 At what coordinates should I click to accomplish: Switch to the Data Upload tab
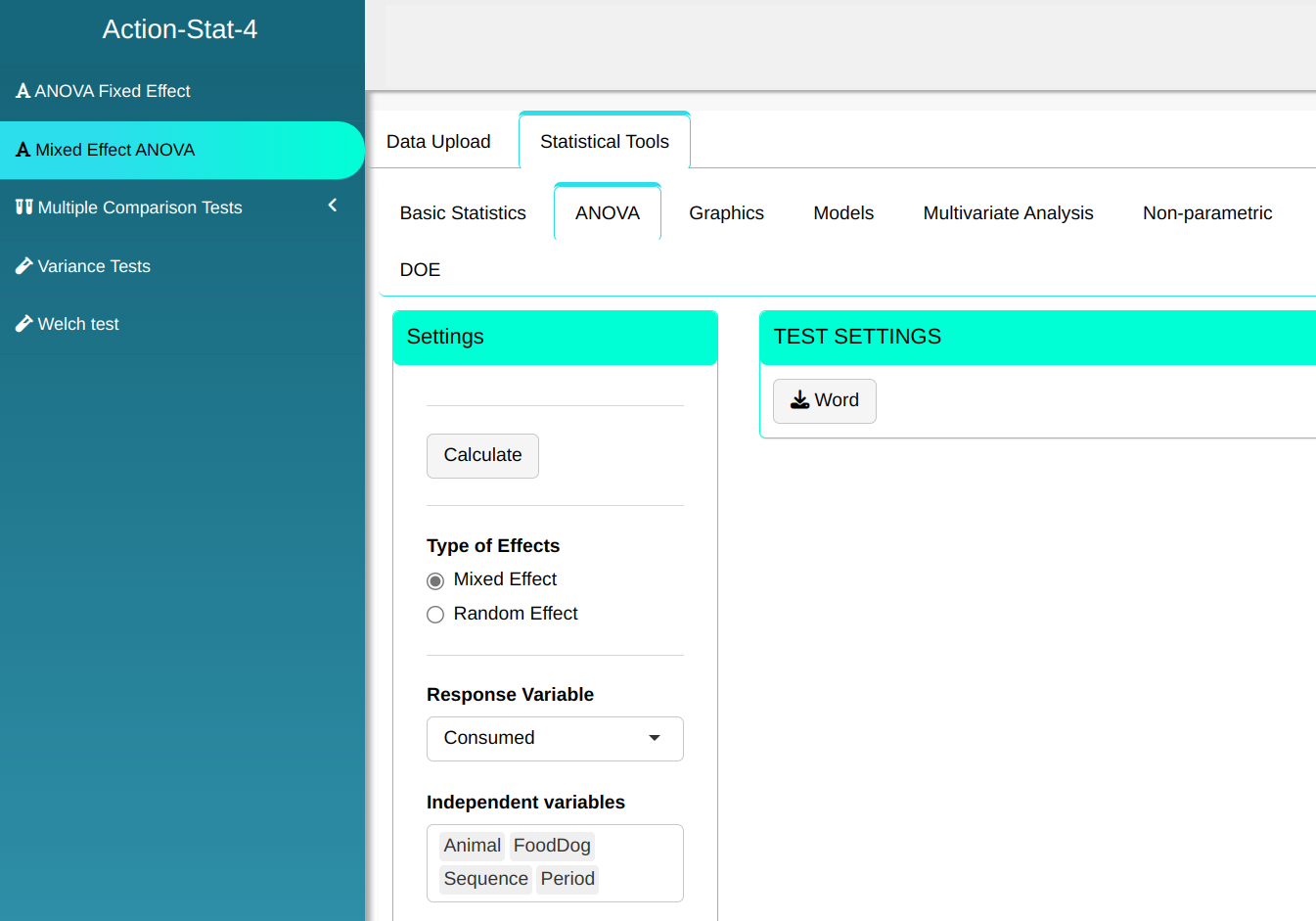click(x=438, y=142)
